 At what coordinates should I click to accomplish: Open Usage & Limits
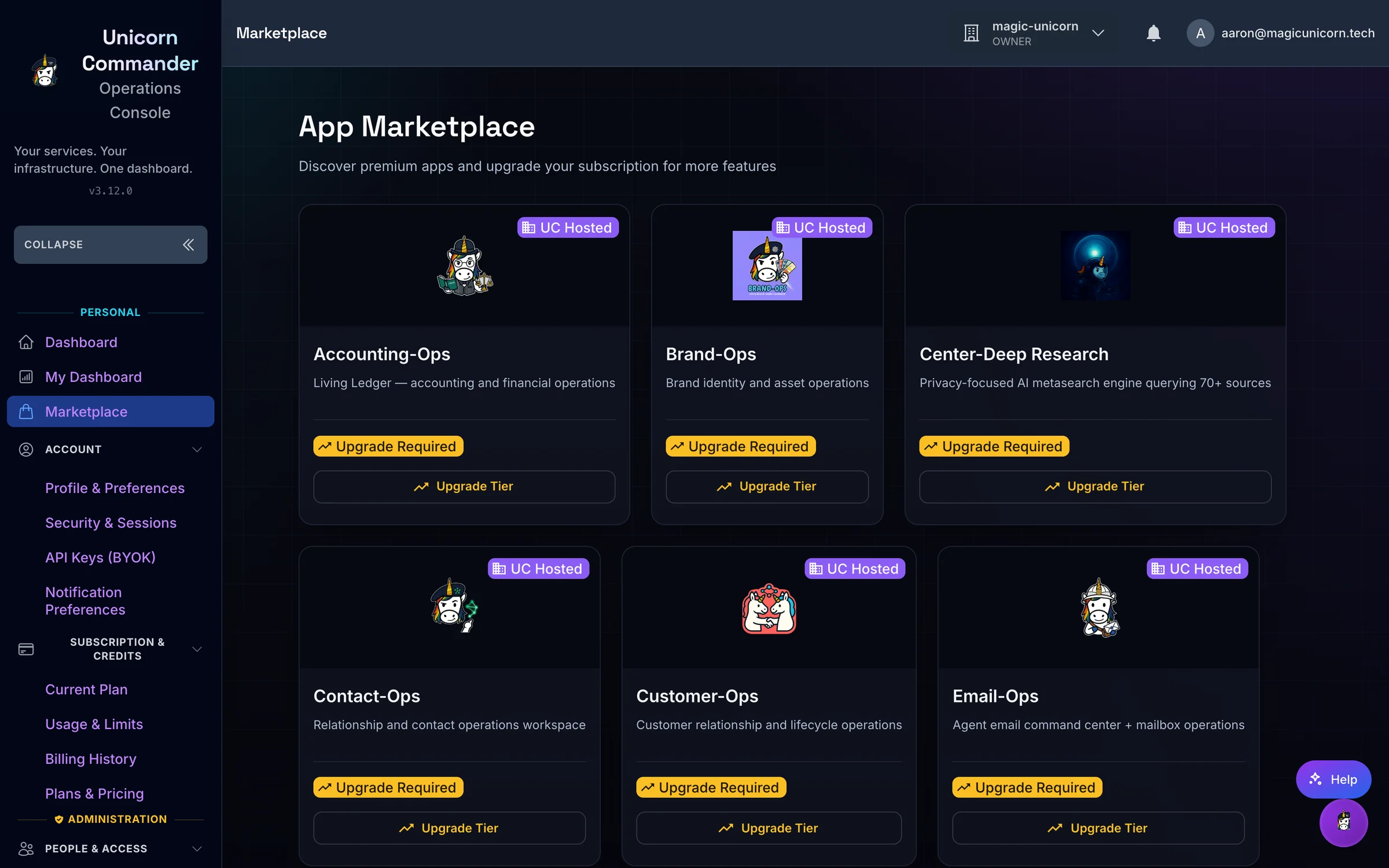(94, 724)
